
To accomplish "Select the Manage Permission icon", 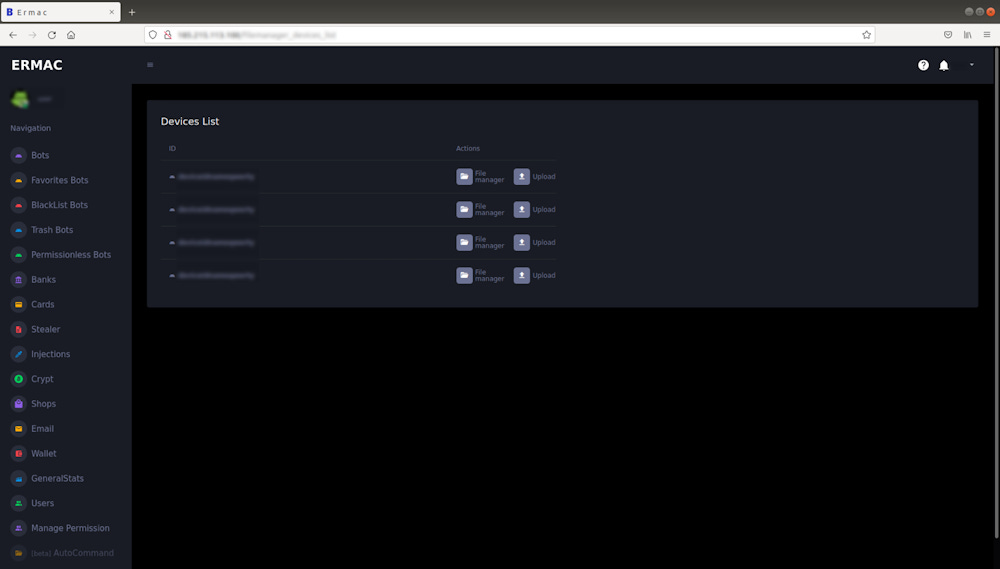I will pos(18,528).
